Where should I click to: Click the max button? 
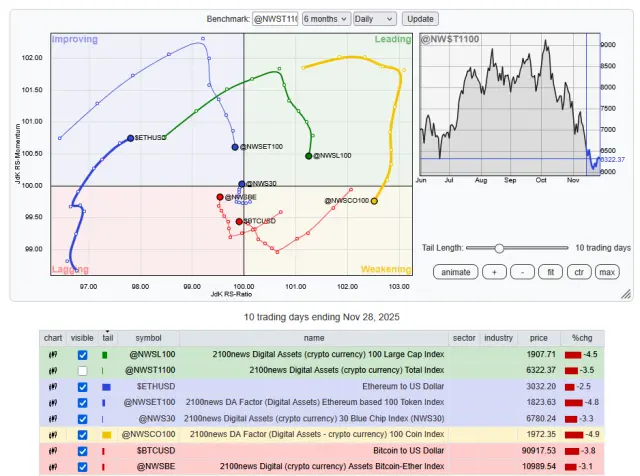(x=607, y=272)
